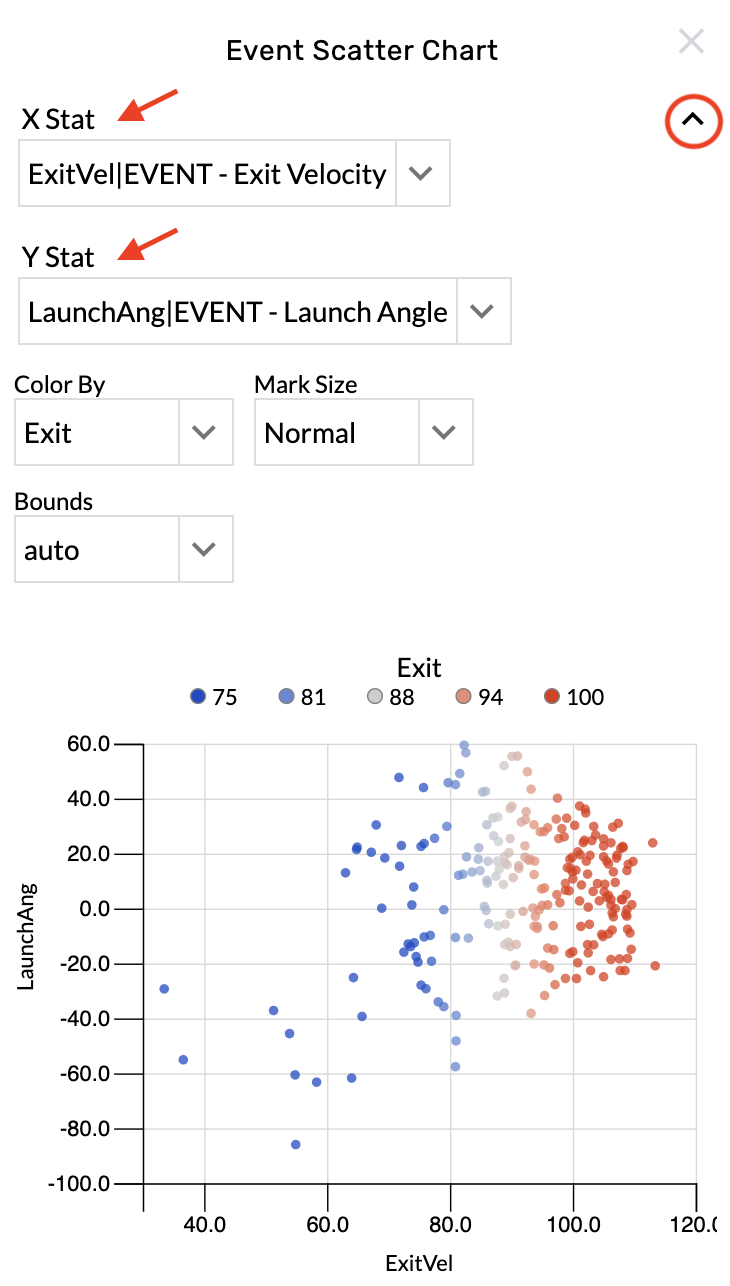Collapse settings with the circled chevron-up icon
This screenshot has height=1286, width=730.
693,119
